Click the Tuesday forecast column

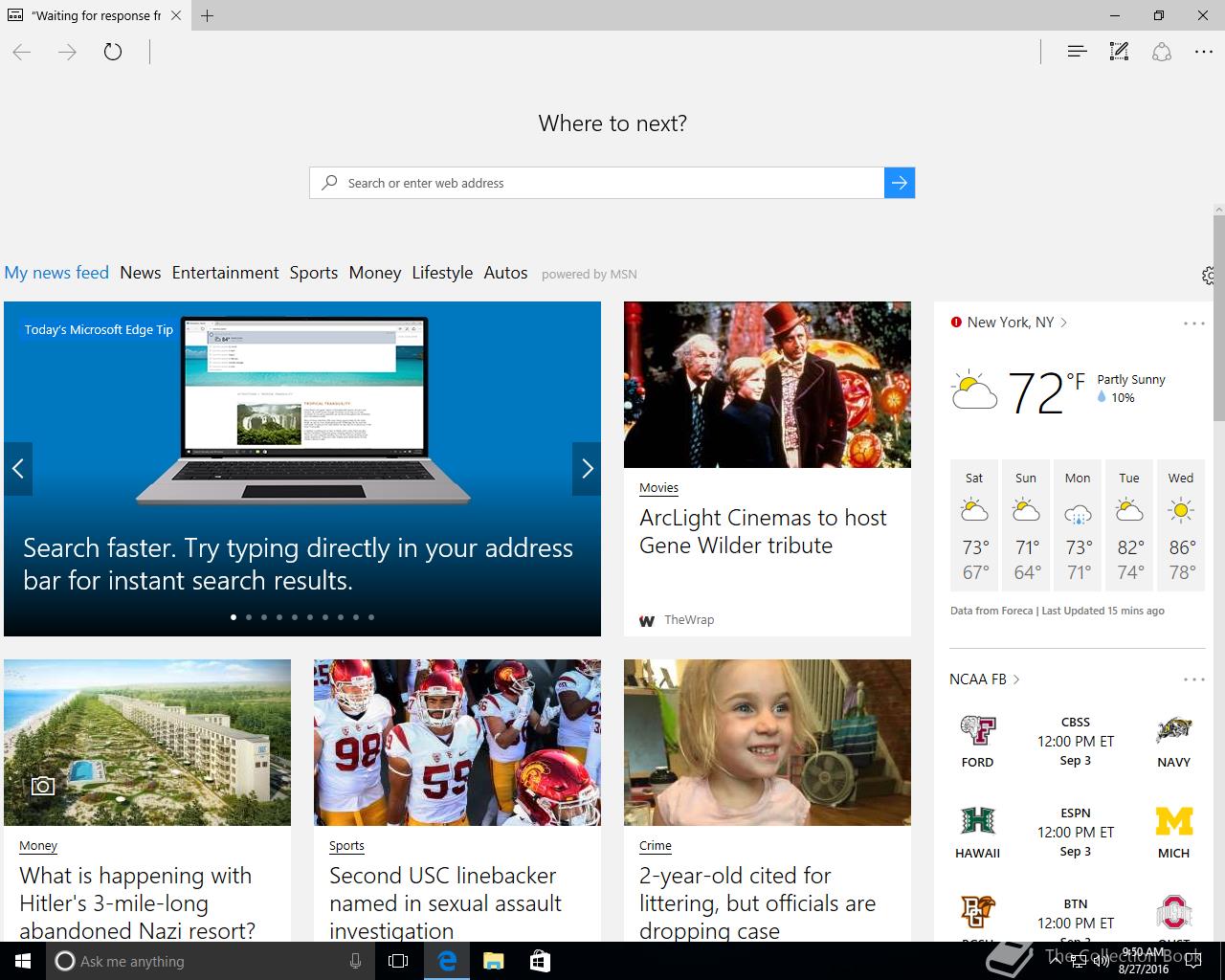point(1129,525)
